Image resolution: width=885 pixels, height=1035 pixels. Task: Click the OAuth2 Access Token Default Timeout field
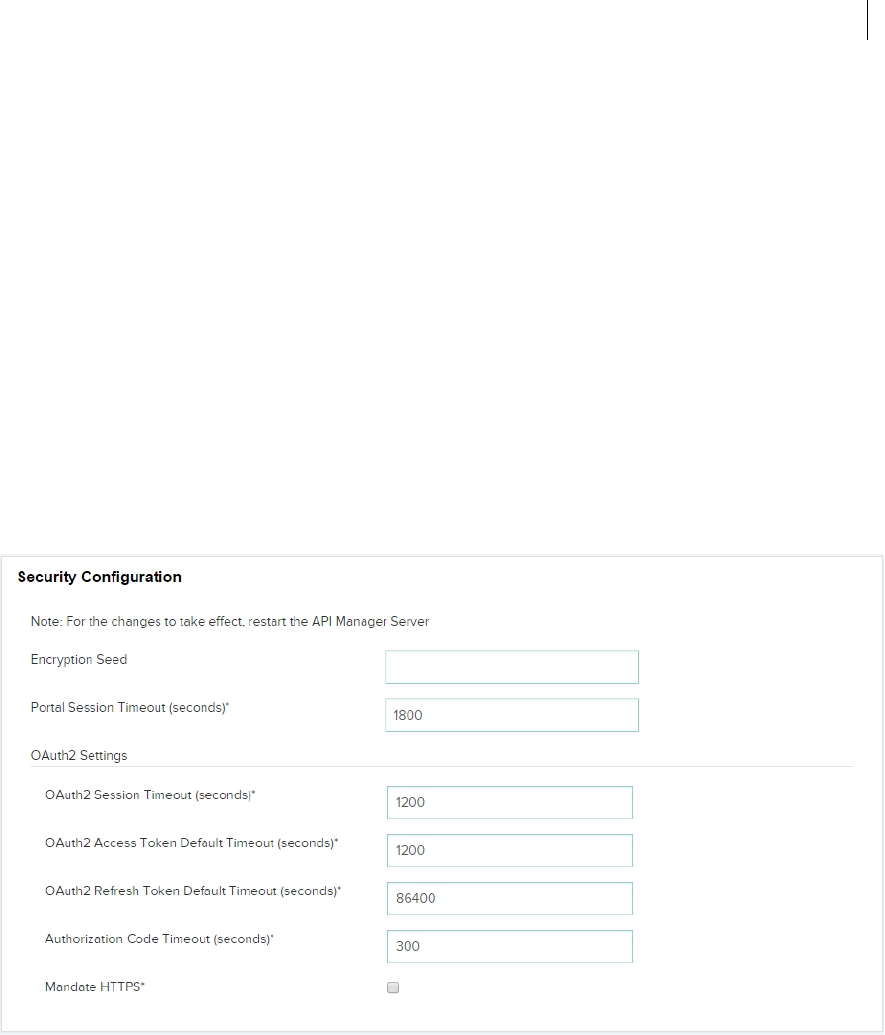[509, 850]
